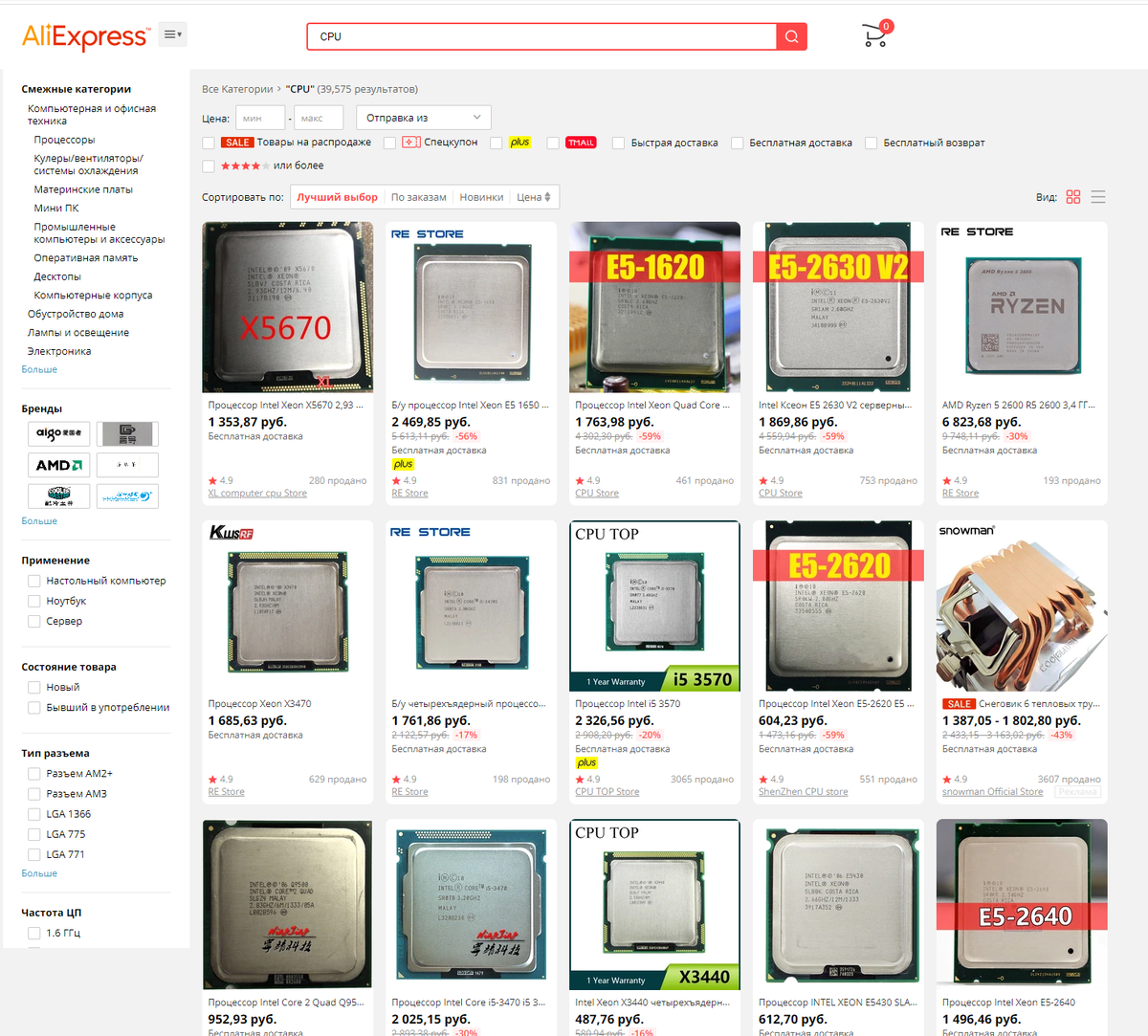1148x1036 pixels.
Task: Sort by 'Новинки' tab
Action: click(x=481, y=197)
